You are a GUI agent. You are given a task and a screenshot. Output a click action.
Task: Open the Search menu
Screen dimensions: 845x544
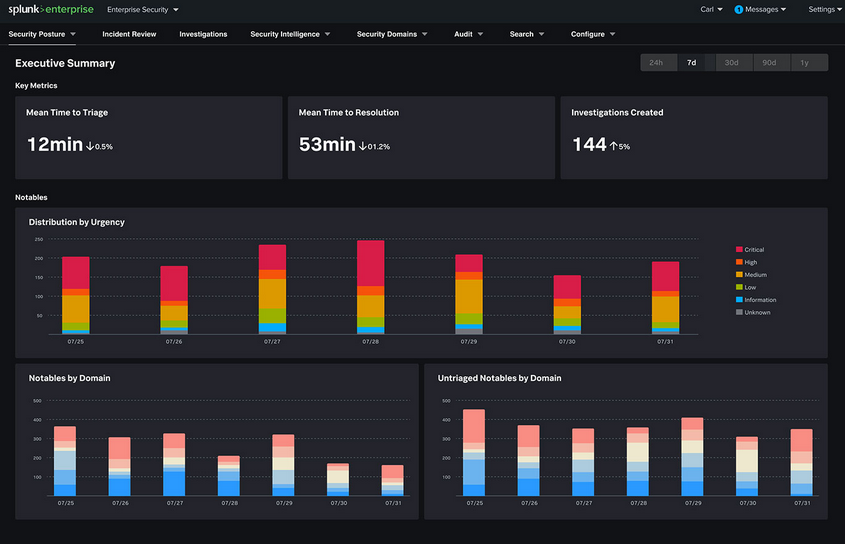(527, 34)
